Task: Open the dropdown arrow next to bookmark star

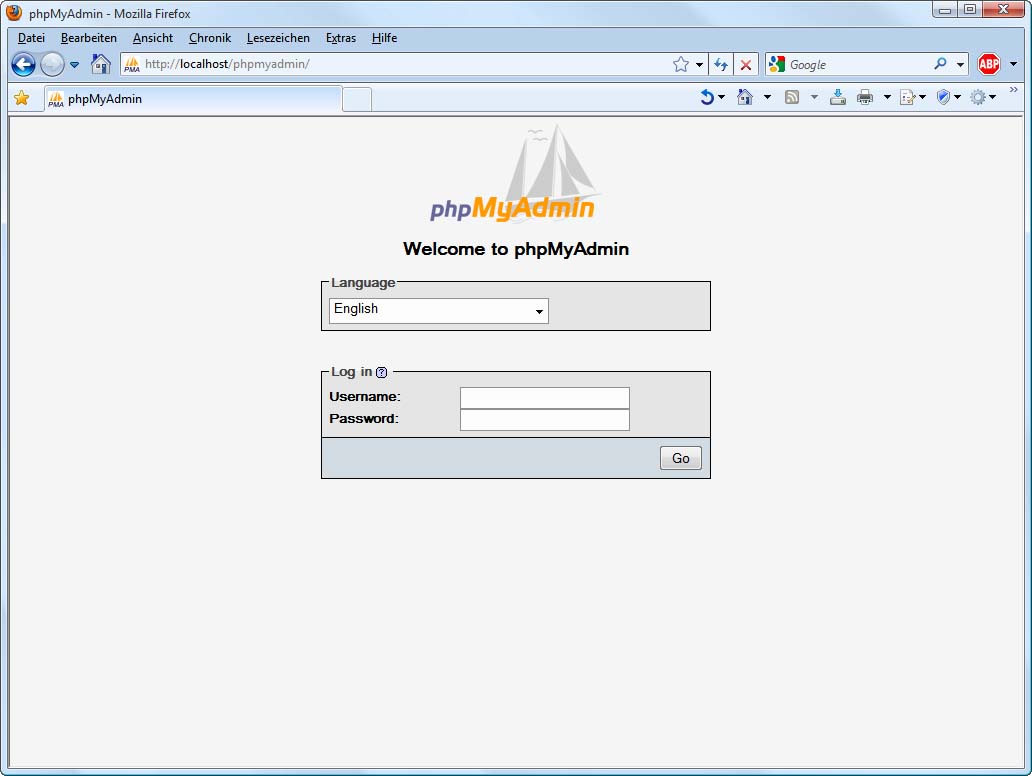Action: click(x=699, y=65)
